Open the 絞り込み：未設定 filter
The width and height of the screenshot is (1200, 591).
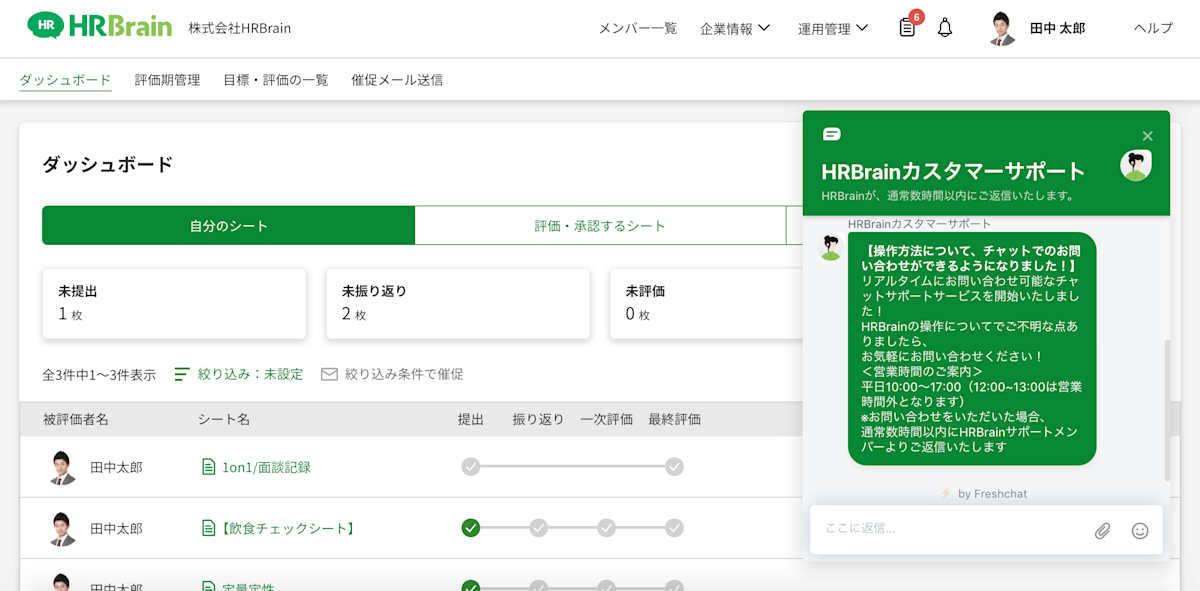(250, 374)
